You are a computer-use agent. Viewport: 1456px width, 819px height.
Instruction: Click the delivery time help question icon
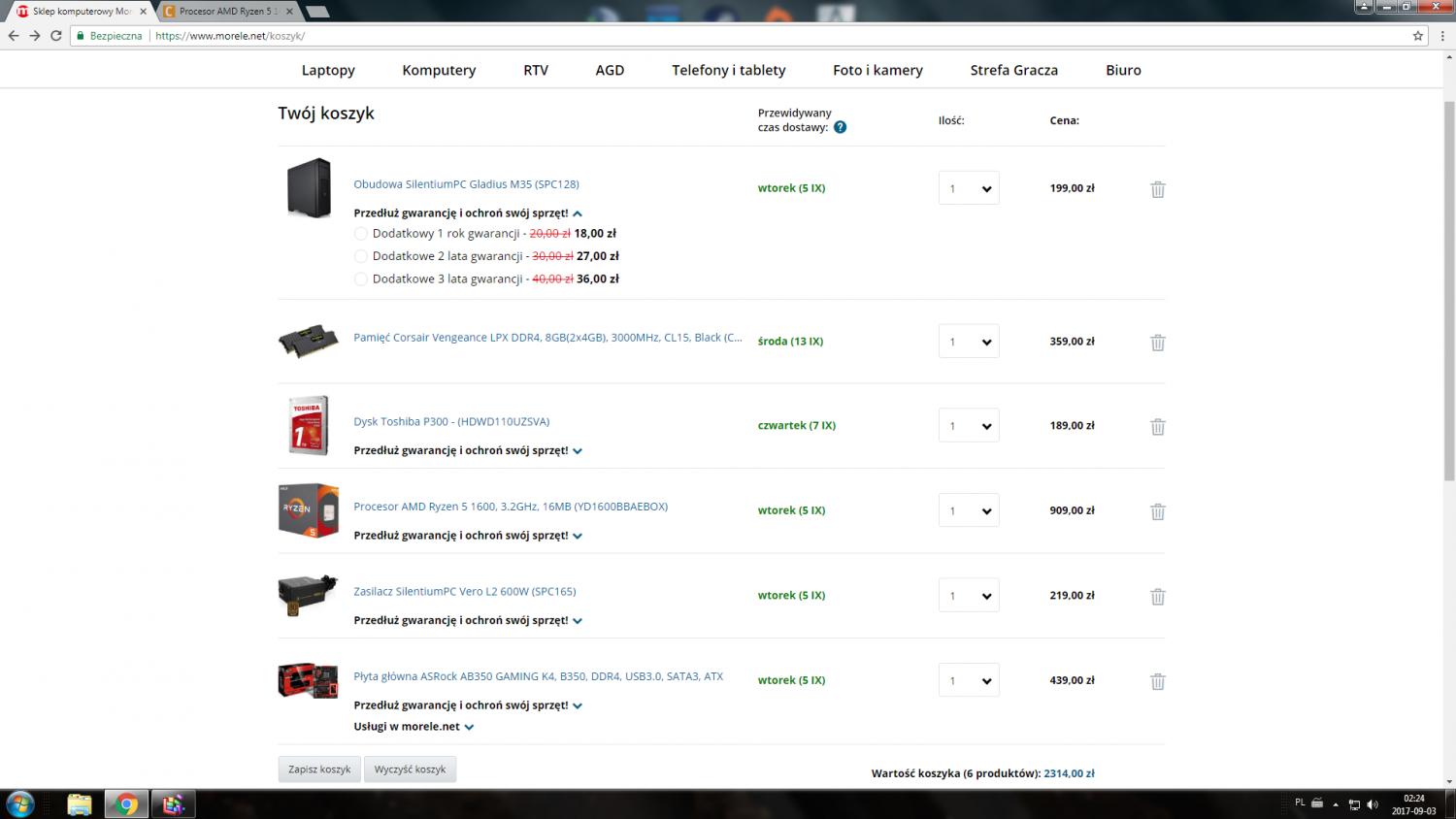coord(840,127)
